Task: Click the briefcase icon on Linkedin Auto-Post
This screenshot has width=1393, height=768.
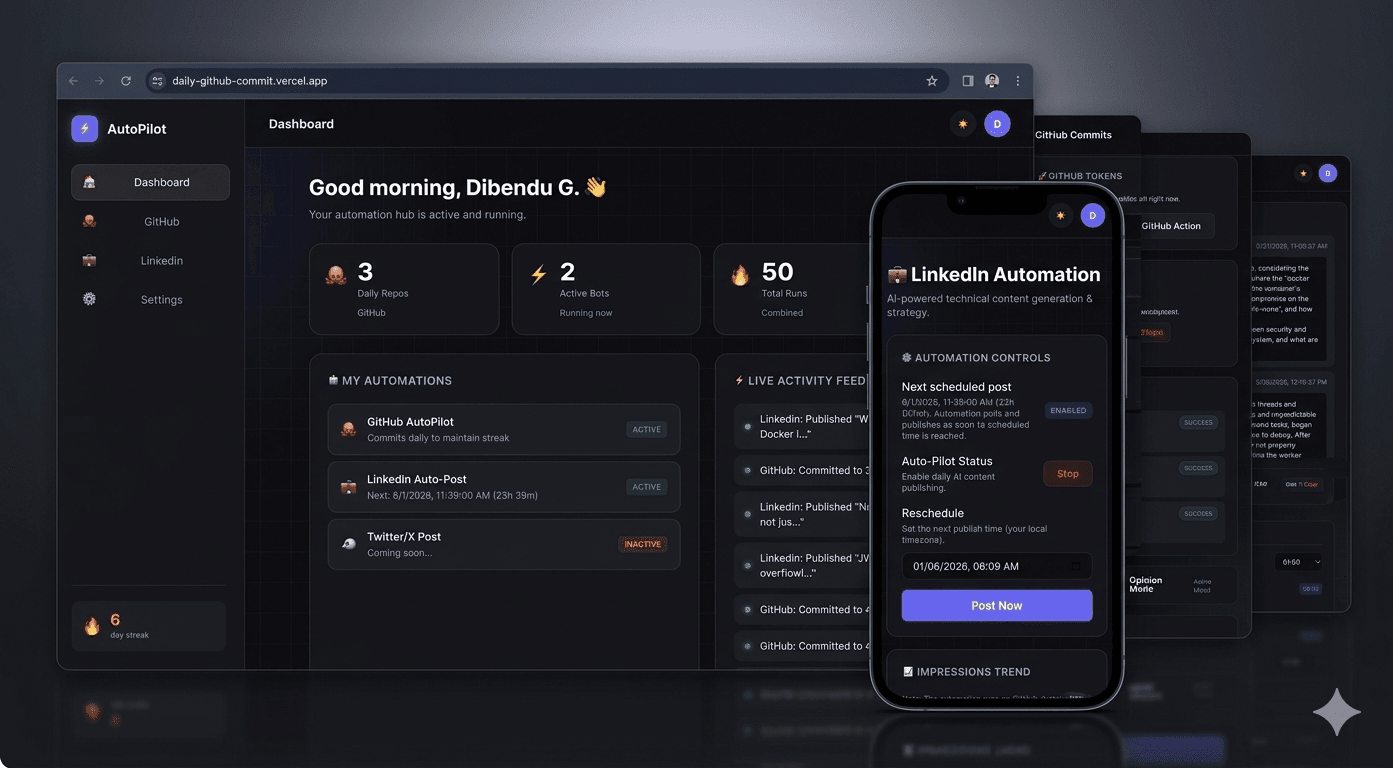Action: (348, 487)
